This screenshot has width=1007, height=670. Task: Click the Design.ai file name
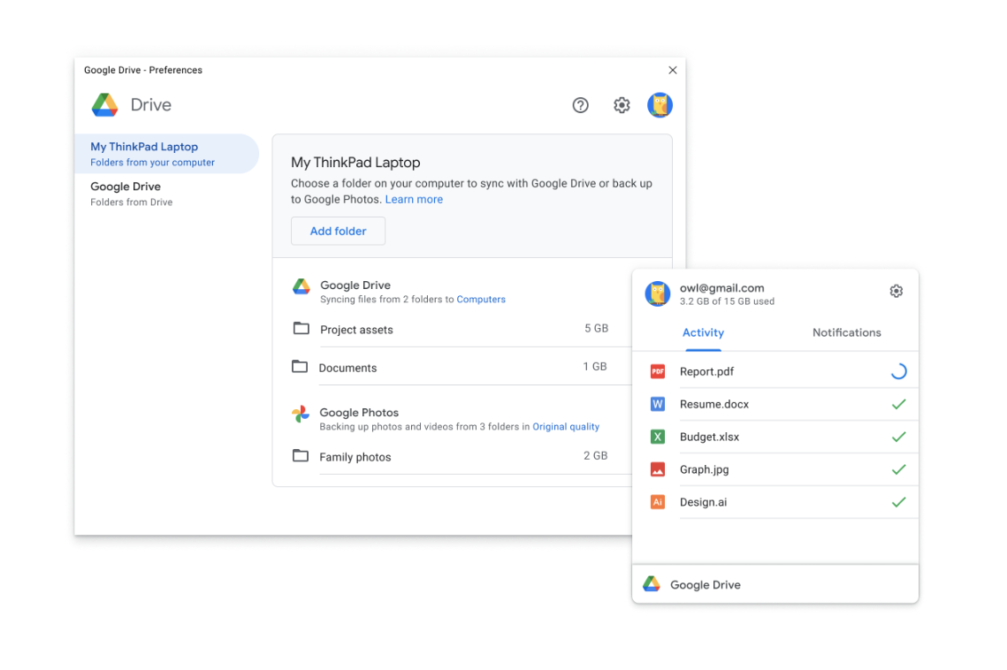[703, 502]
